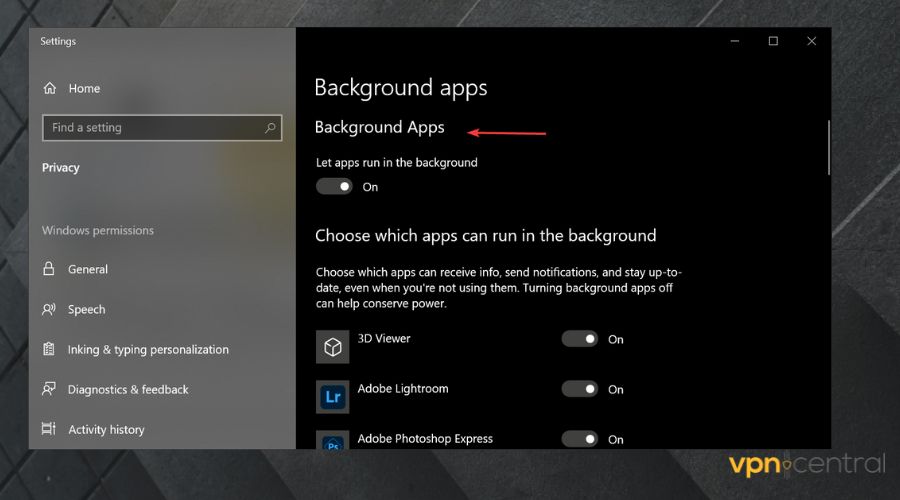Go to Activity history settings
The height and width of the screenshot is (500, 900).
[x=106, y=429]
